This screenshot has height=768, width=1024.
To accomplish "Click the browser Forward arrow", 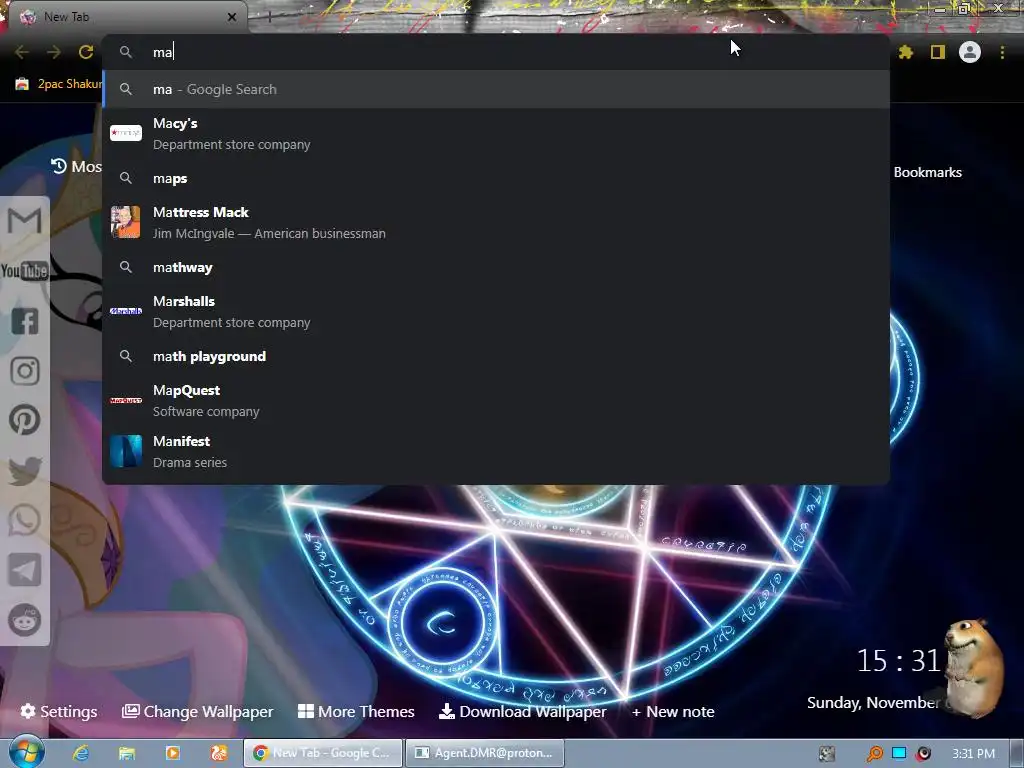I will click(54, 52).
